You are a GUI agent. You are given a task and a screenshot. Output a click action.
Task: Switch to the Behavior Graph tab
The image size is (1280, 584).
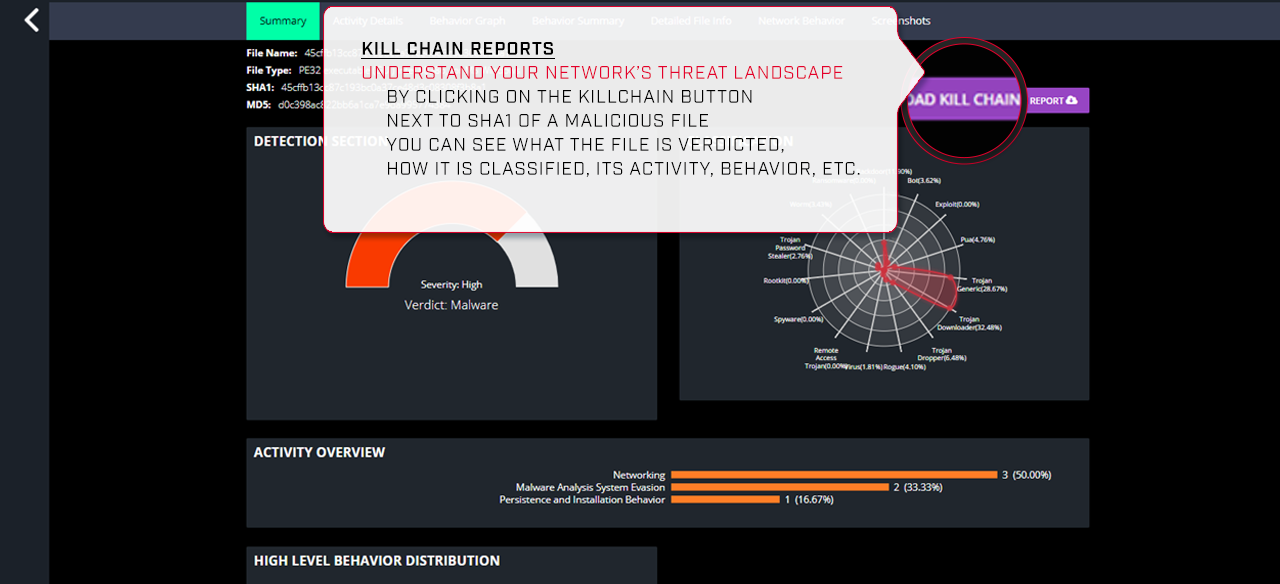(x=467, y=21)
